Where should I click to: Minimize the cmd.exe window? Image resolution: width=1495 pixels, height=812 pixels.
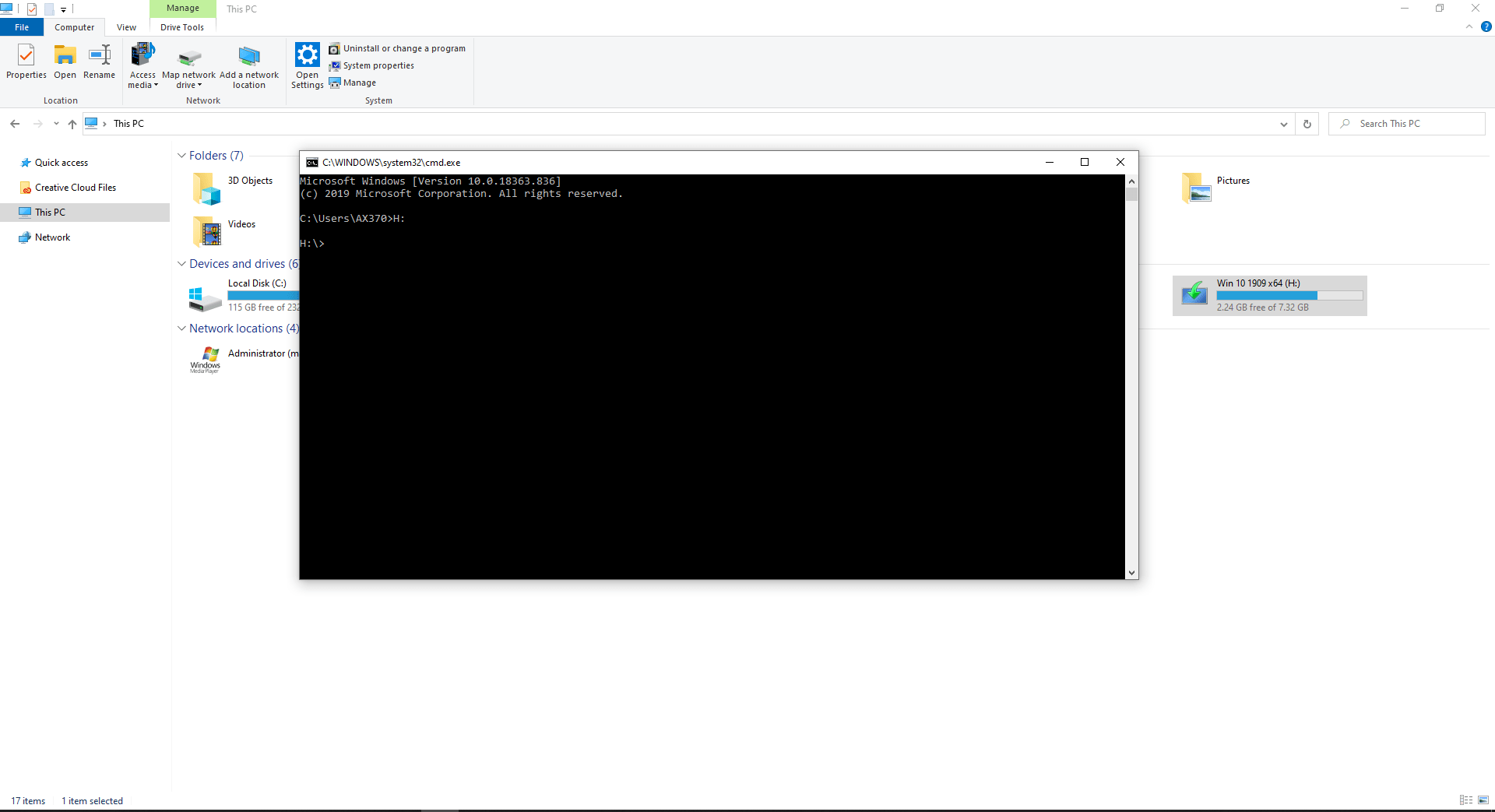1050,163
